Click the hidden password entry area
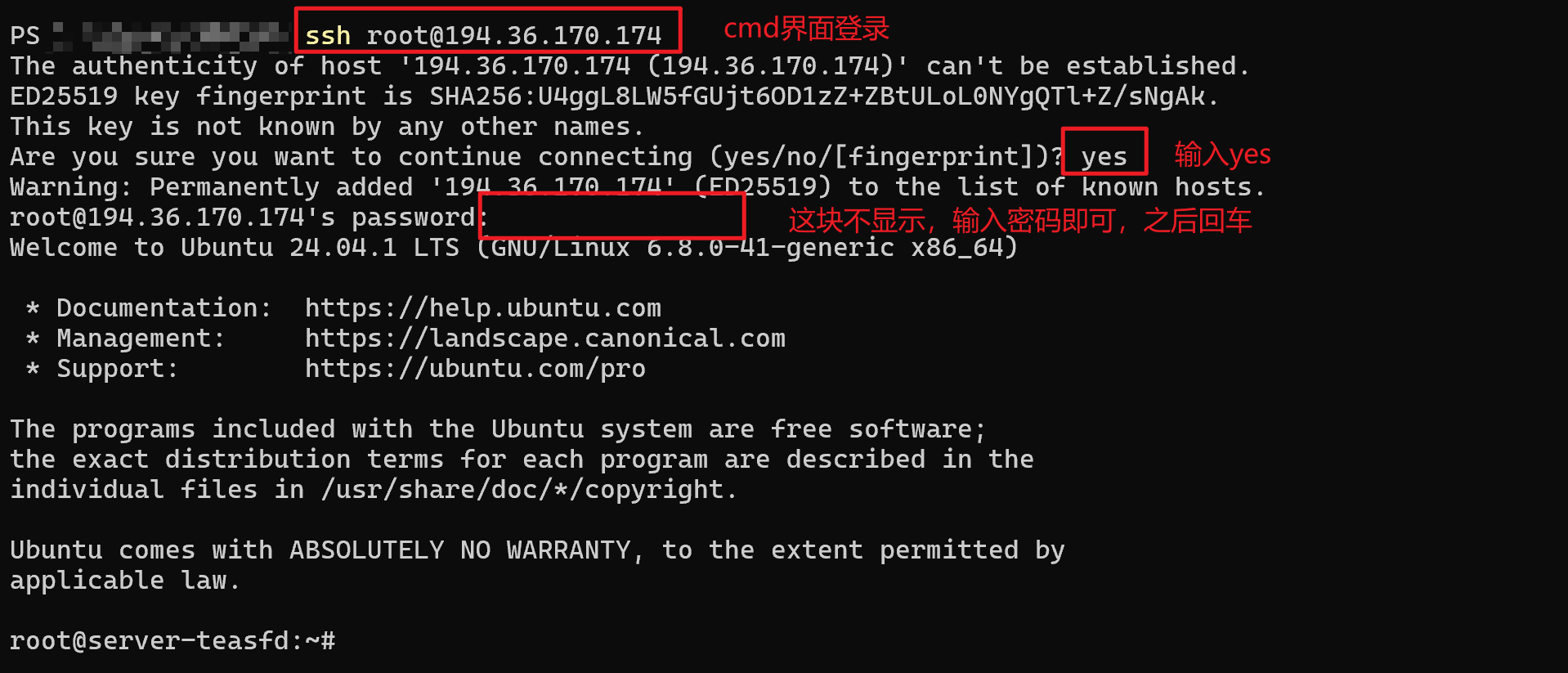This screenshot has height=673, width=1568. click(x=612, y=216)
